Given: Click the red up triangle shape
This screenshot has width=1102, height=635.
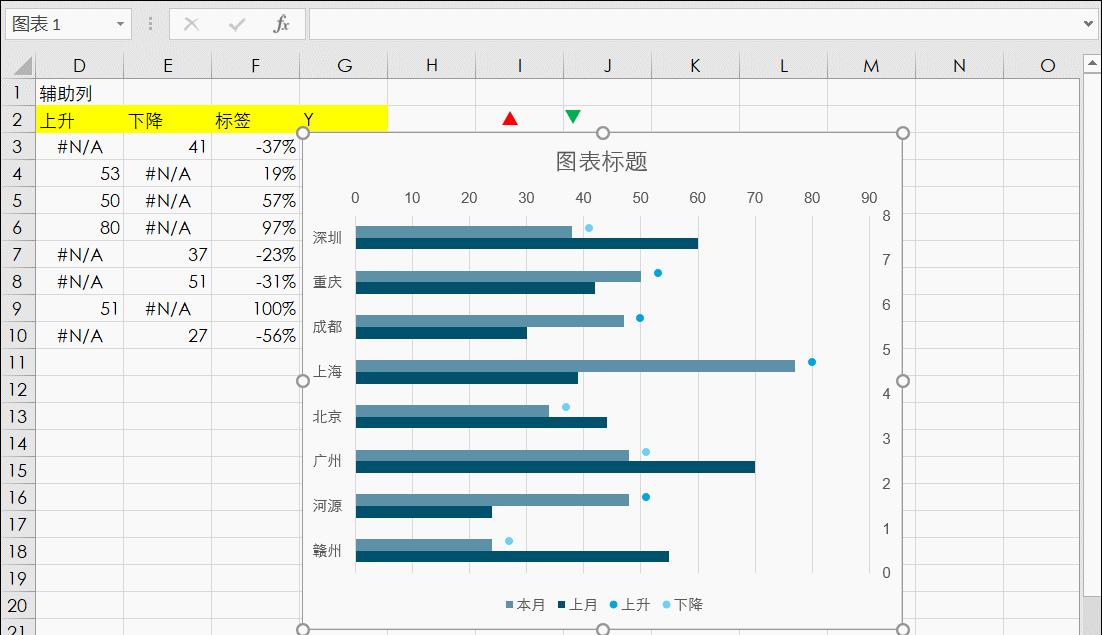Looking at the screenshot, I should coord(510,119).
